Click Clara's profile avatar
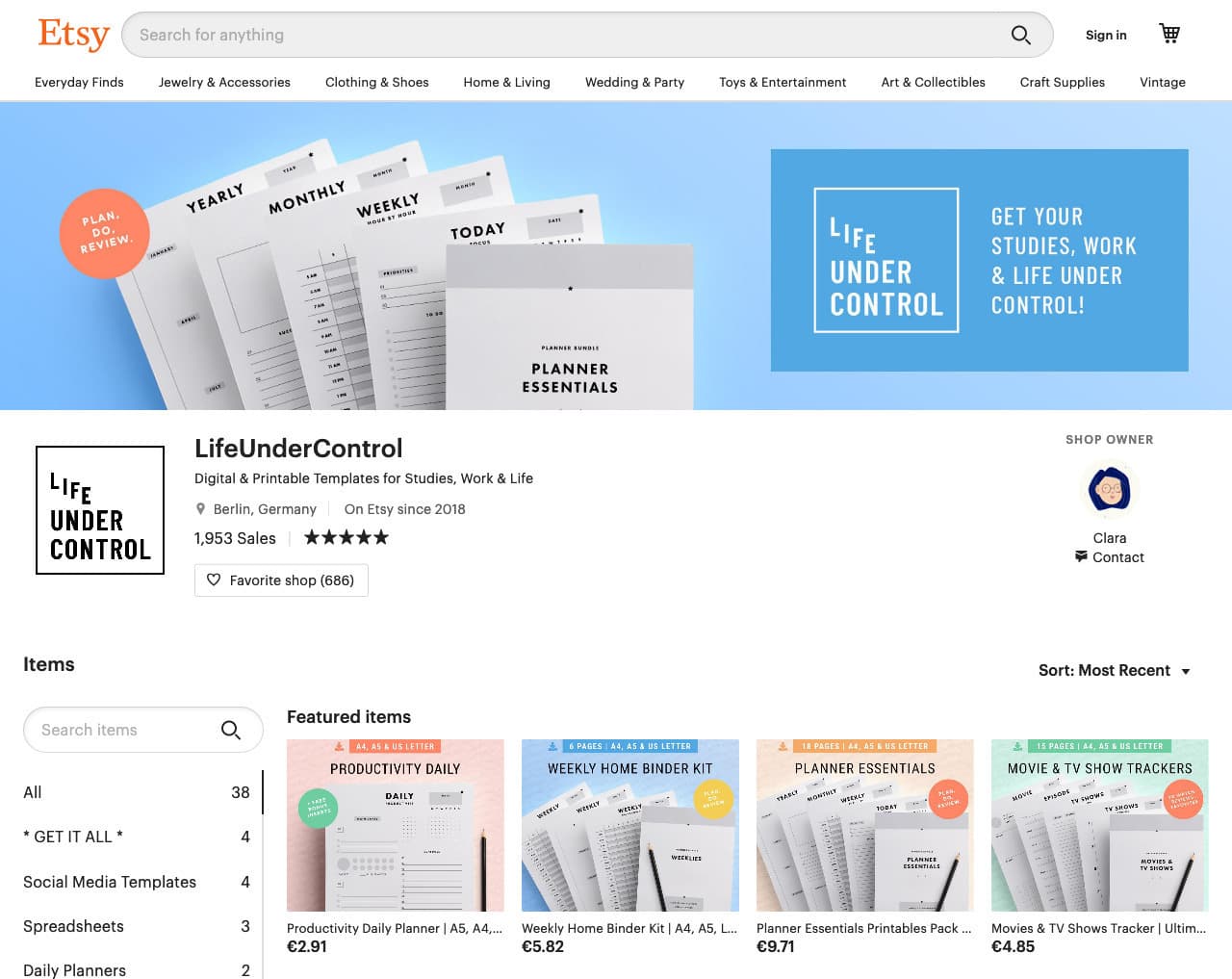The height and width of the screenshot is (979, 1232). (1109, 490)
